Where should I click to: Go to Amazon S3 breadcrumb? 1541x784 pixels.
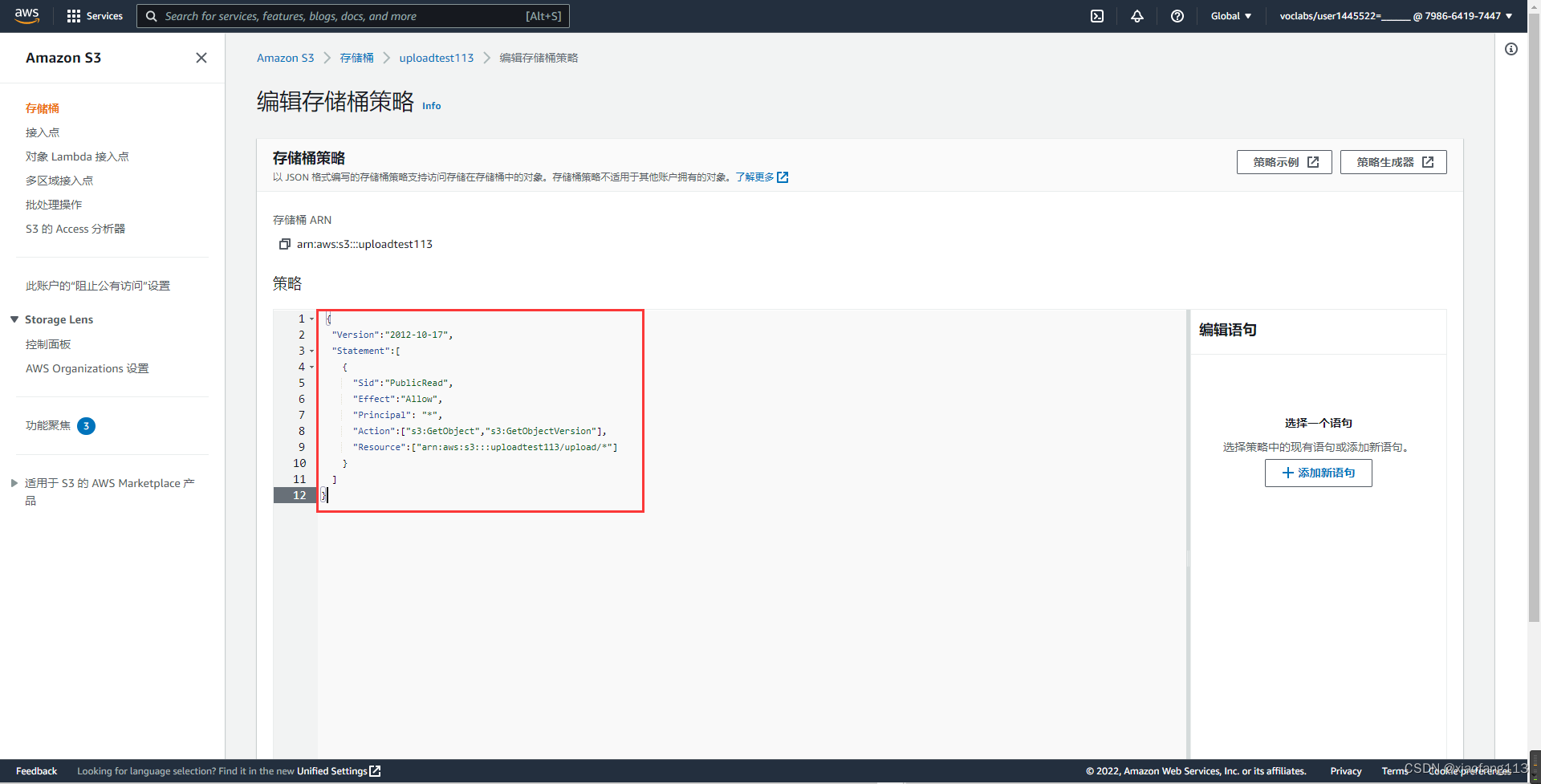coord(286,58)
